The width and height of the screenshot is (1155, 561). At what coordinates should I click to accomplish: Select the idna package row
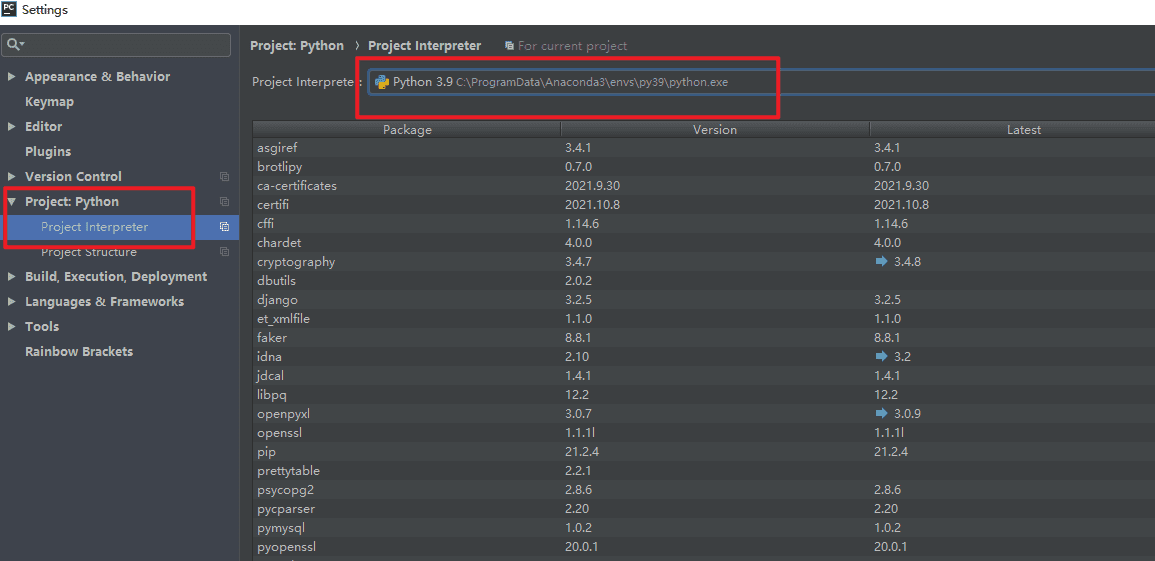coord(703,356)
